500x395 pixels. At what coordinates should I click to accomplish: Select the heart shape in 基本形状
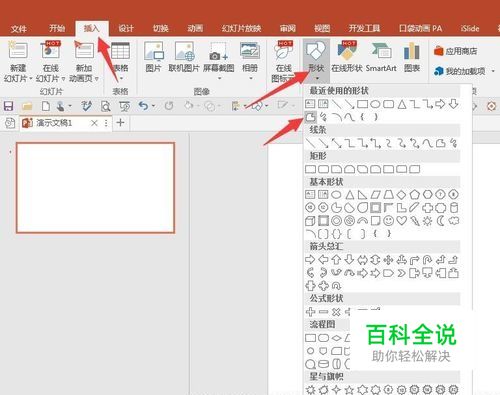pos(401,221)
